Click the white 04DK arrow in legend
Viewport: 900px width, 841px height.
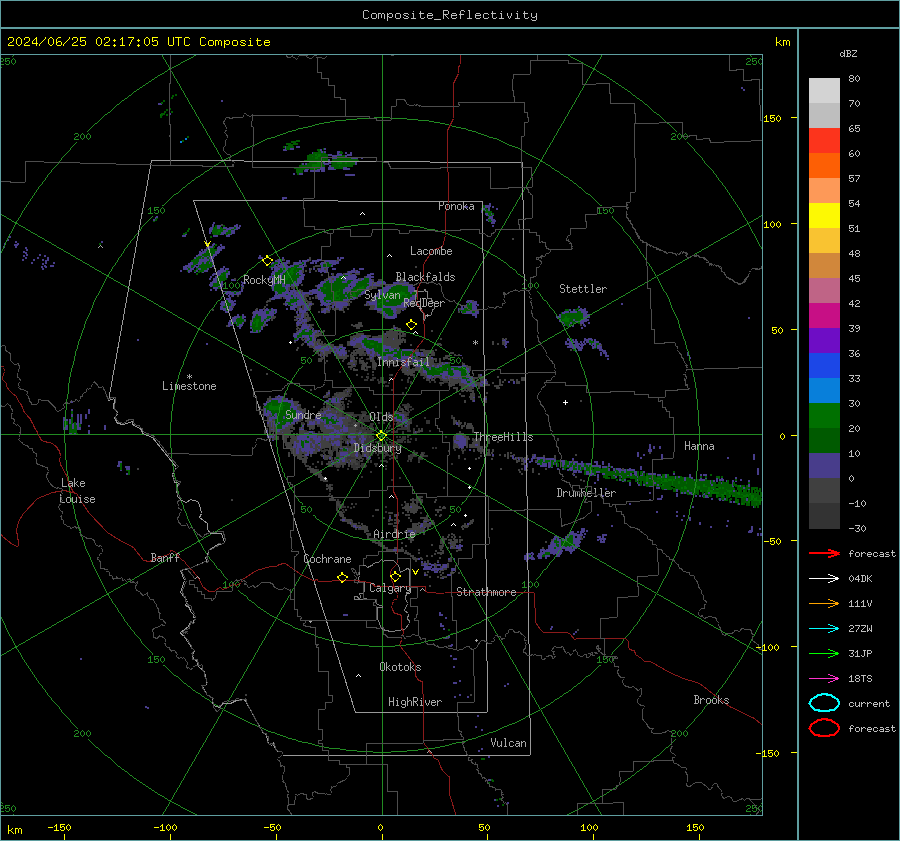(x=824, y=578)
